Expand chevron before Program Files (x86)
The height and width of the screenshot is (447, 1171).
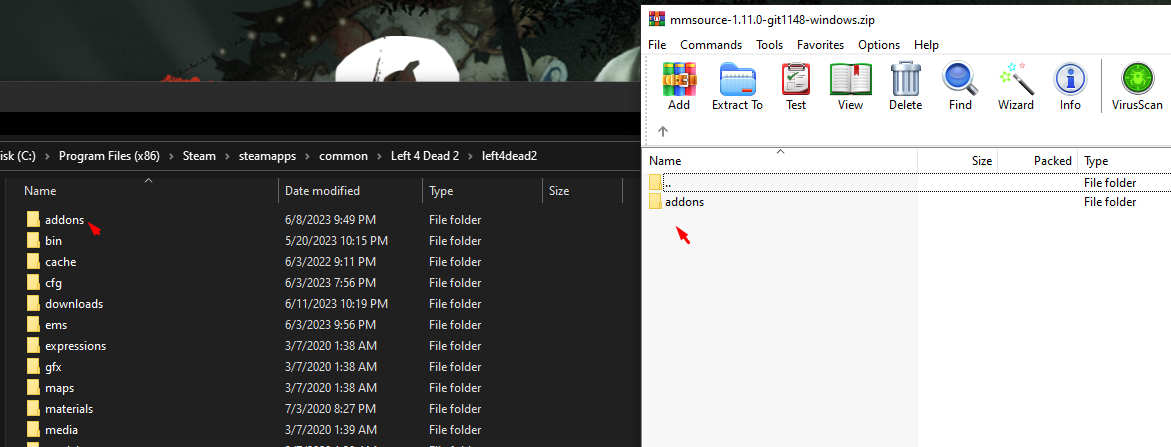pyautogui.click(x=47, y=156)
